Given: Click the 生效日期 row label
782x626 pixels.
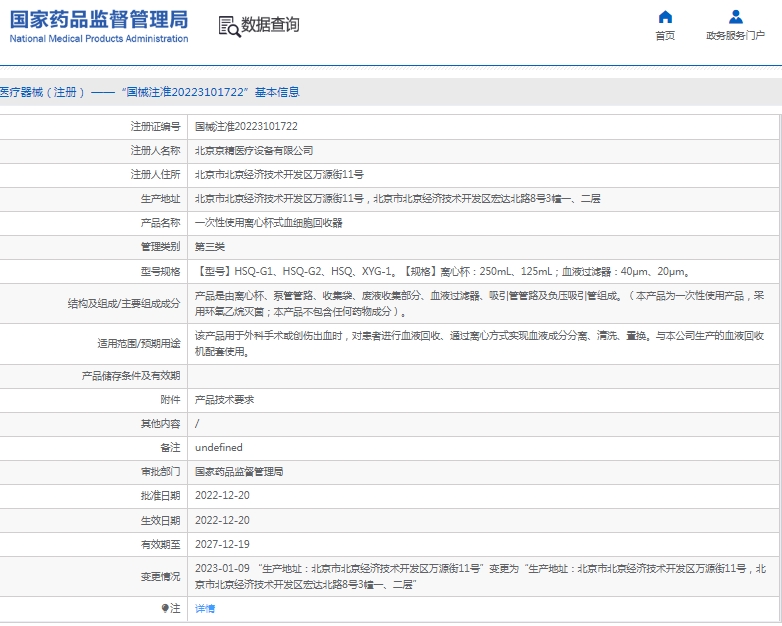Looking at the screenshot, I should [x=160, y=521].
